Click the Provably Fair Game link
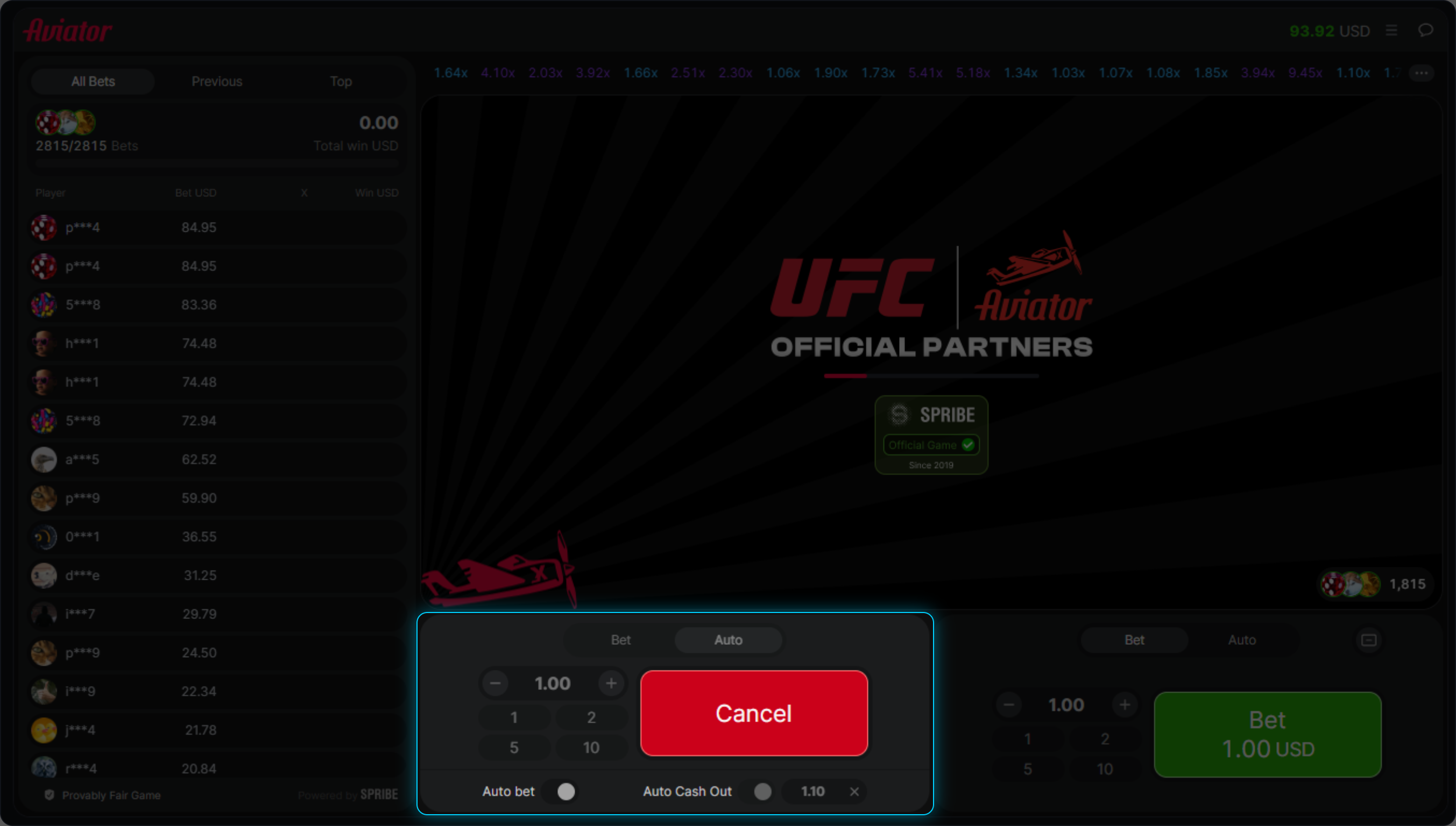The image size is (1456, 826). click(111, 795)
